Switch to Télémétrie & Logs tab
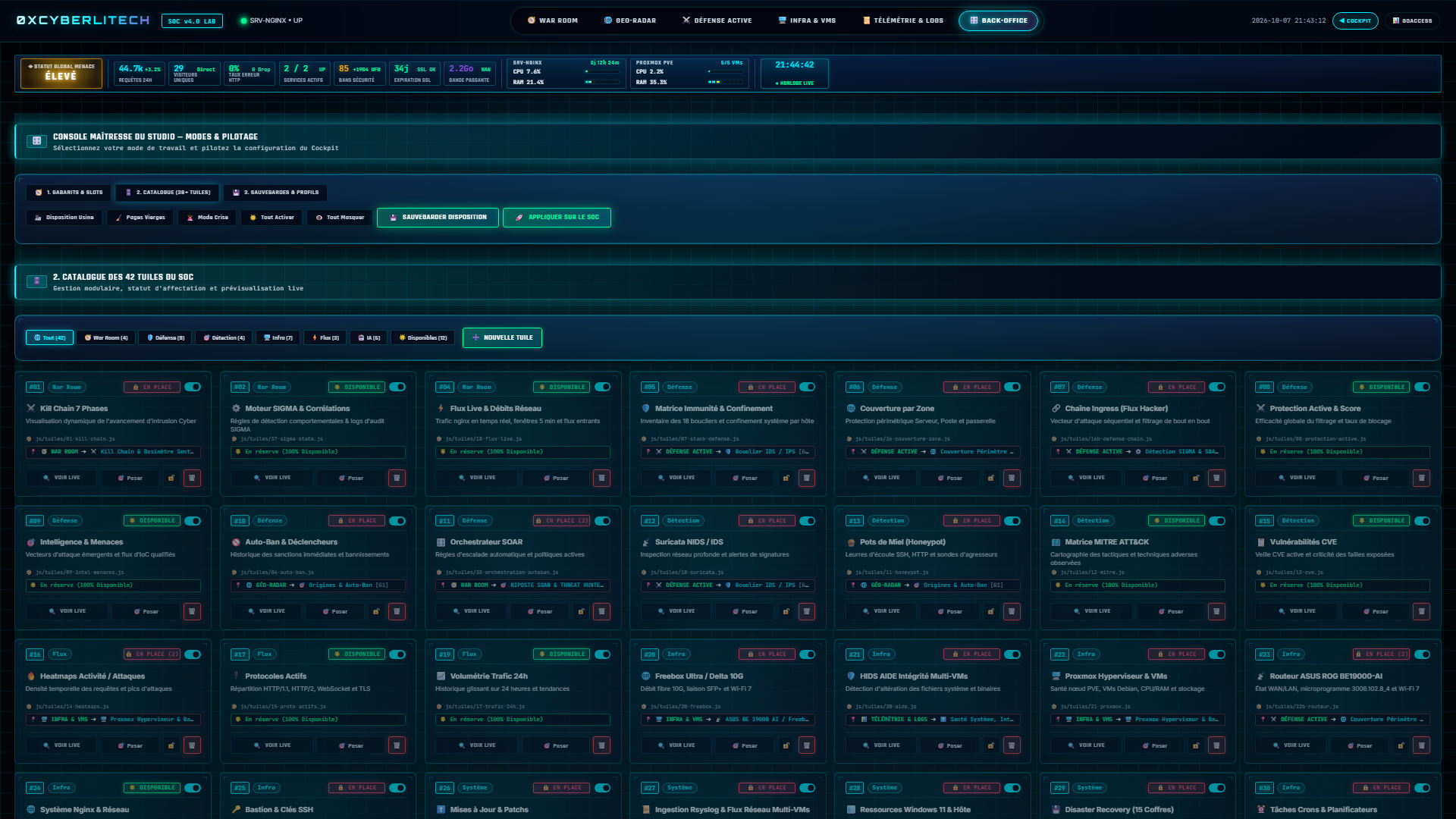The width and height of the screenshot is (1456, 819). pos(903,20)
